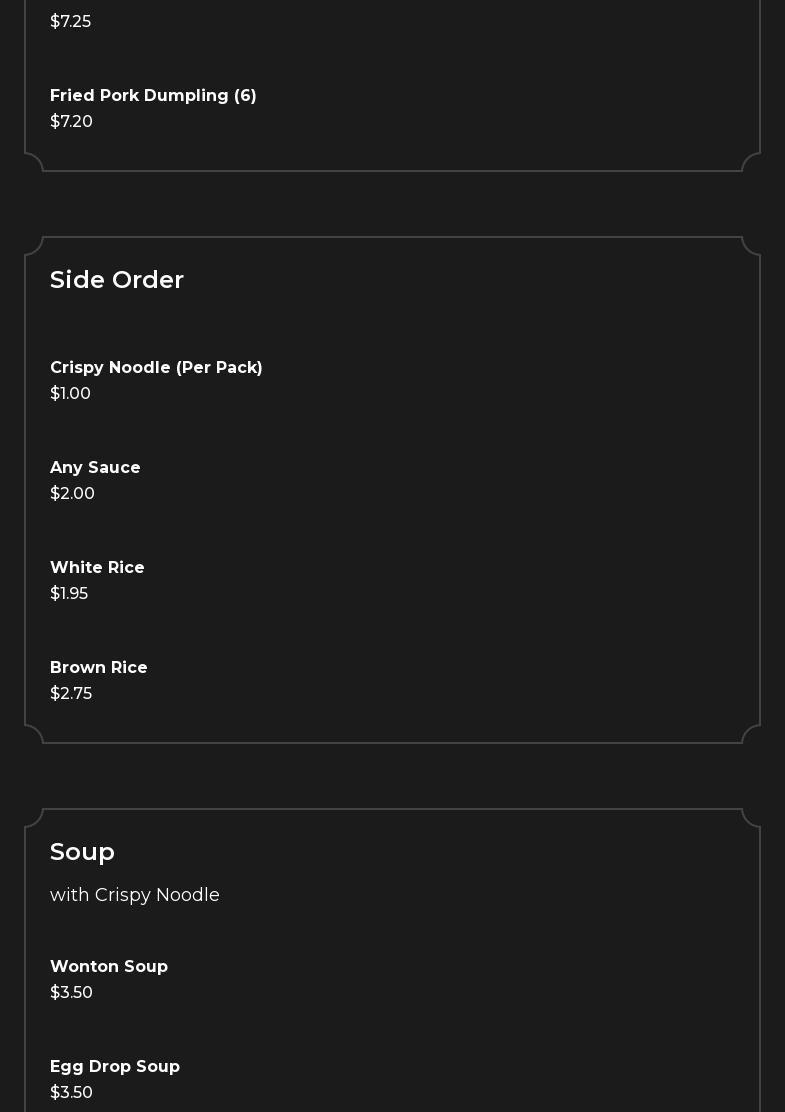Select the $7.20 dumpling price

click(71, 122)
